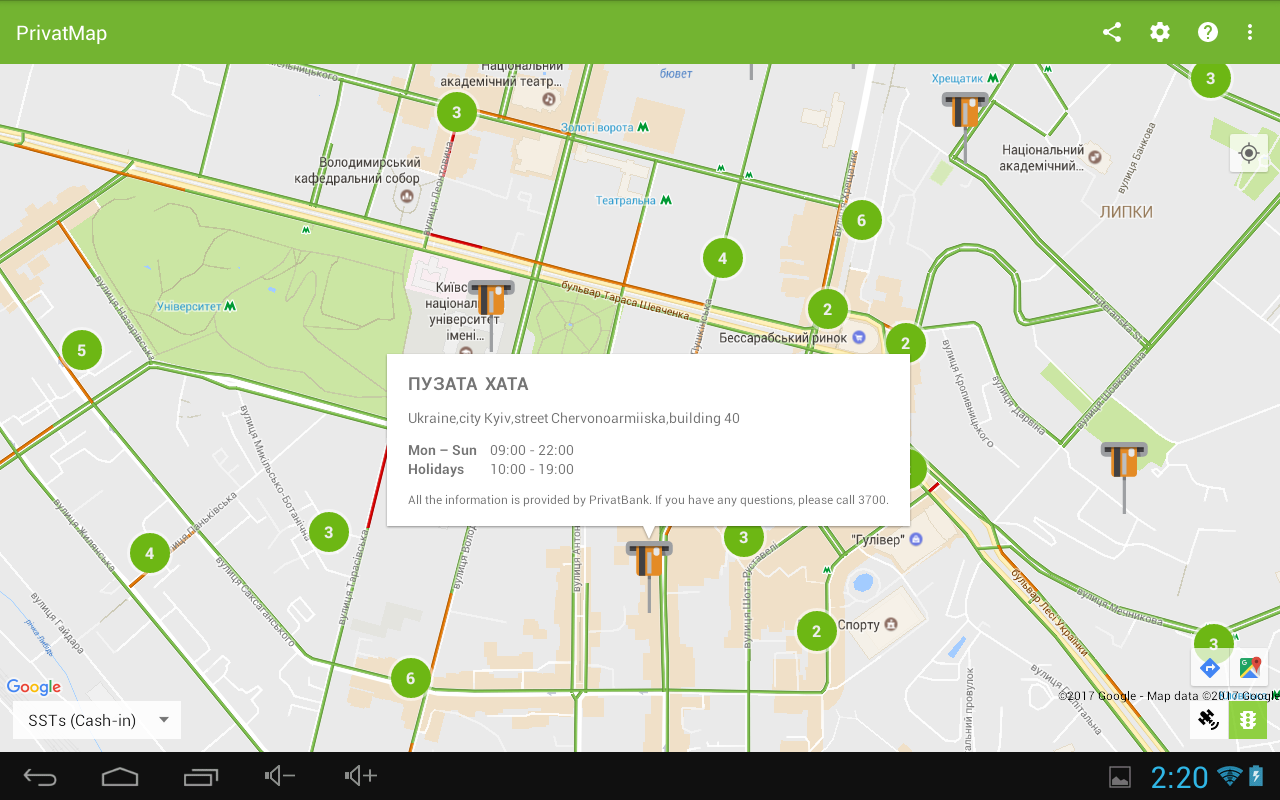
Task: Tap the Бессарабський ринок shopping marker
Action: click(859, 338)
